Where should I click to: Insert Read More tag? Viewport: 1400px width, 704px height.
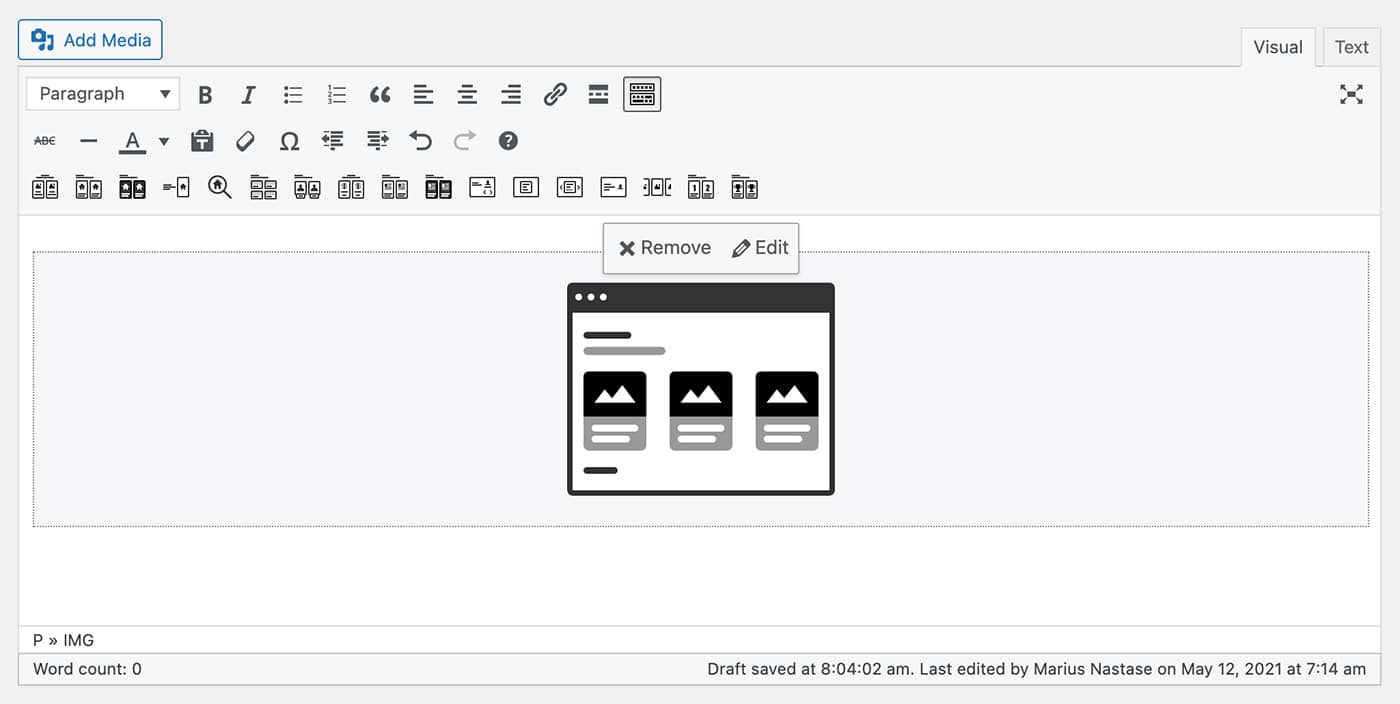[598, 95]
